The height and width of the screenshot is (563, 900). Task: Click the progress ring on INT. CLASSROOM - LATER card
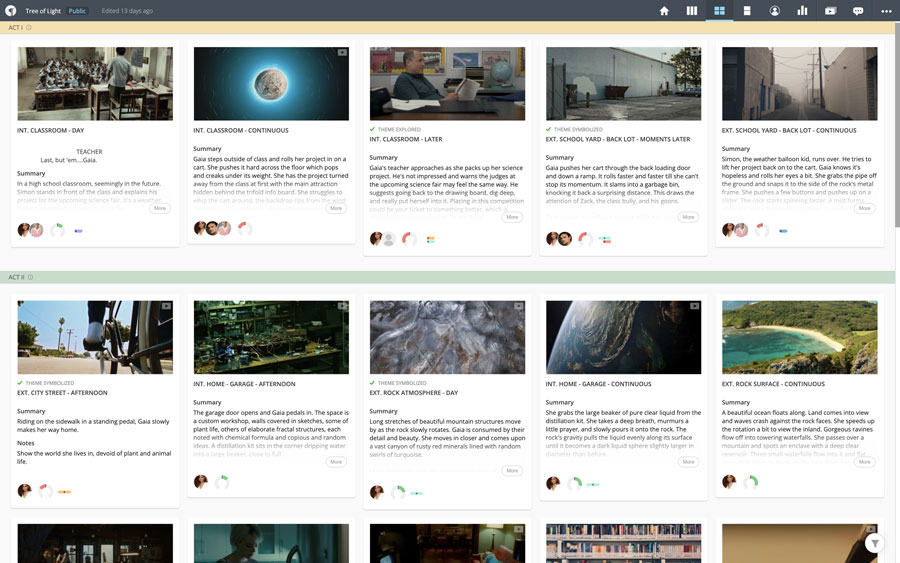409,239
